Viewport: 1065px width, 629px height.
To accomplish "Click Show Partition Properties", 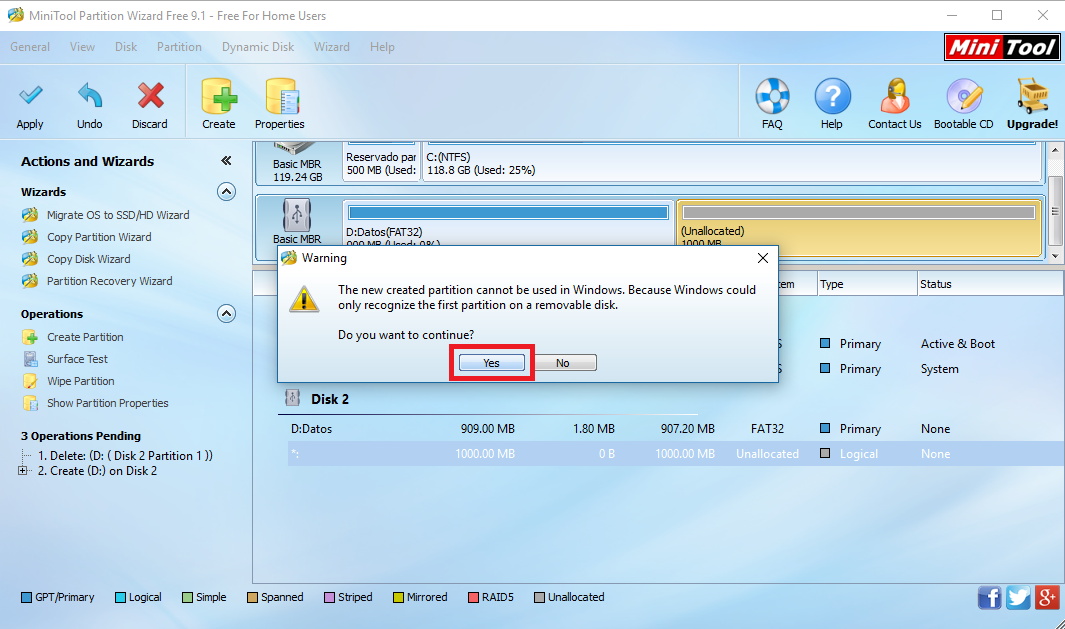I will pos(107,403).
